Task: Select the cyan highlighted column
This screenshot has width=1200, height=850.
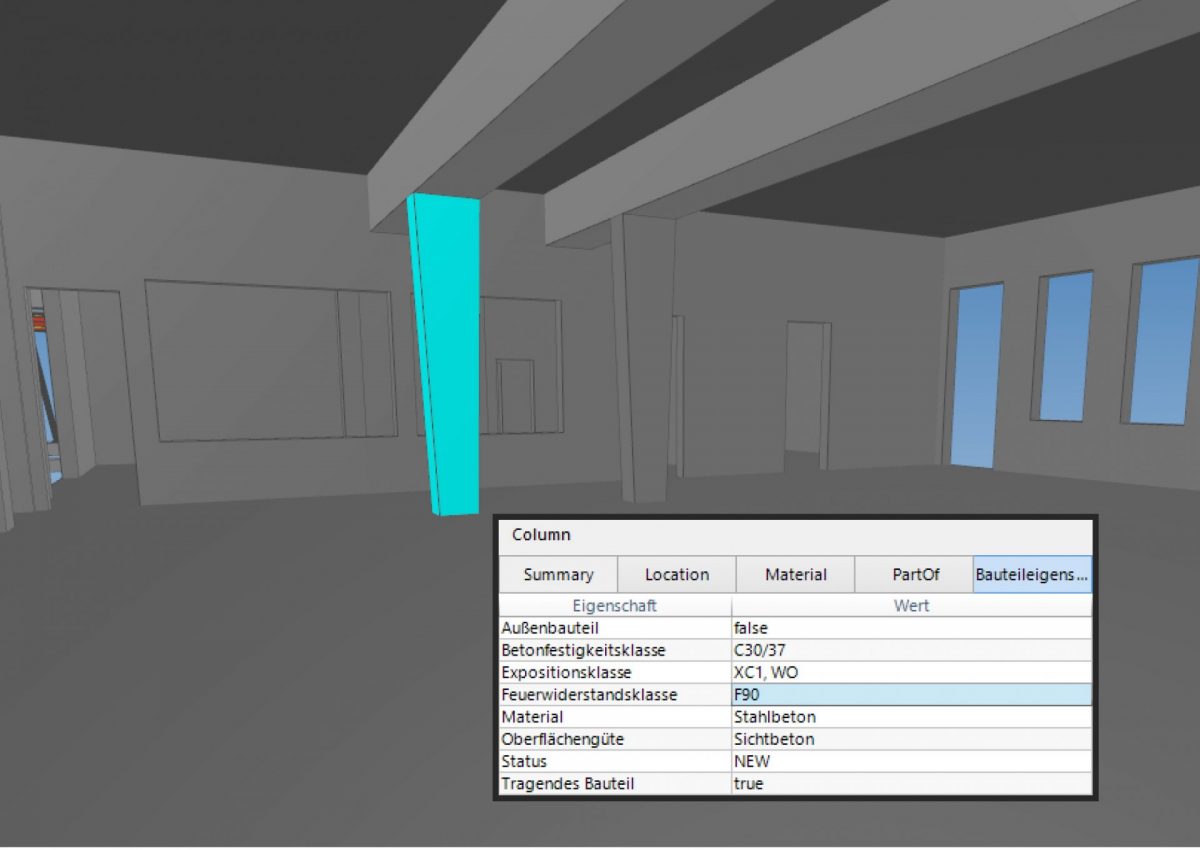Action: 446,355
